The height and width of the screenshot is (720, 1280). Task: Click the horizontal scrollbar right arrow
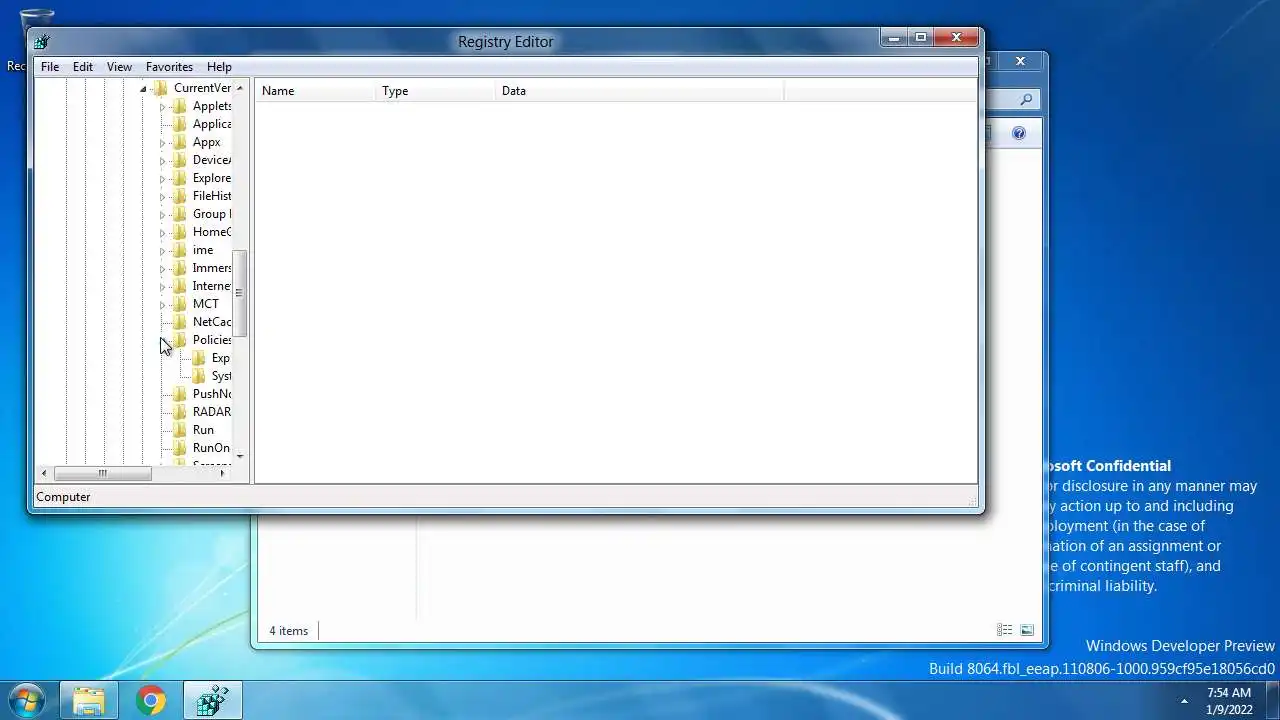coord(222,473)
